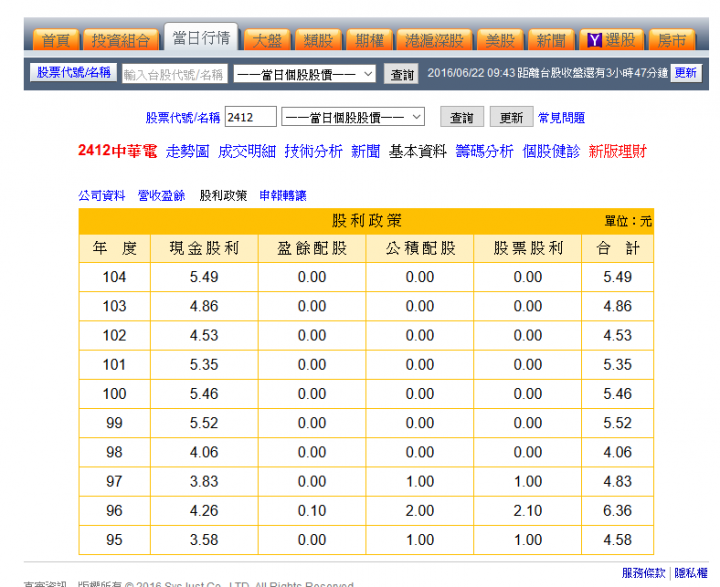720x587 pixels.
Task: Open the 常見問題 link
Action: coord(562,118)
